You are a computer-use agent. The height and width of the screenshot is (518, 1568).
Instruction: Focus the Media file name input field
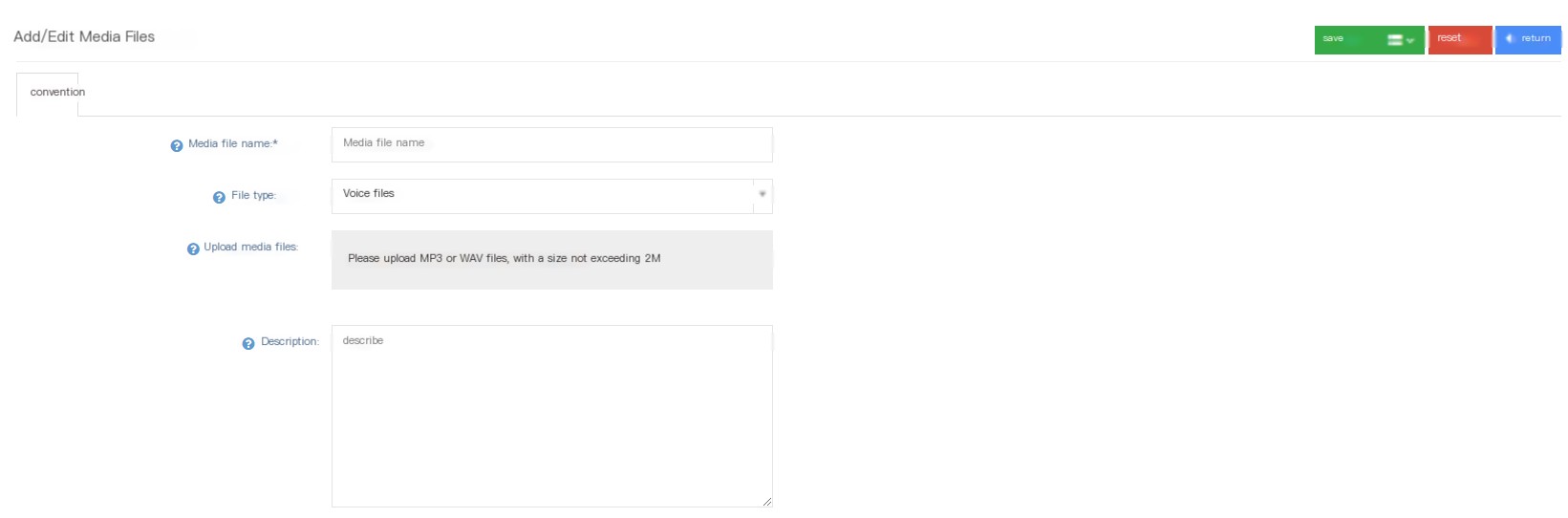coord(552,144)
